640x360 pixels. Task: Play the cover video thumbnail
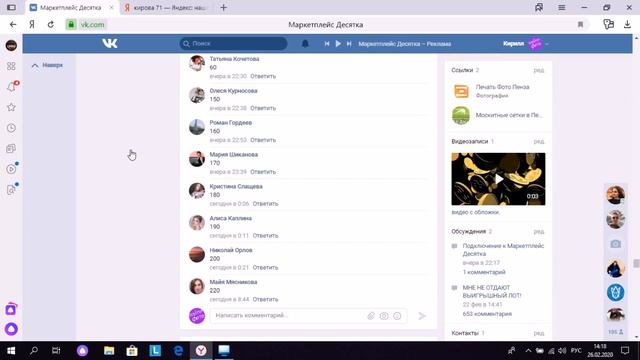(x=498, y=179)
